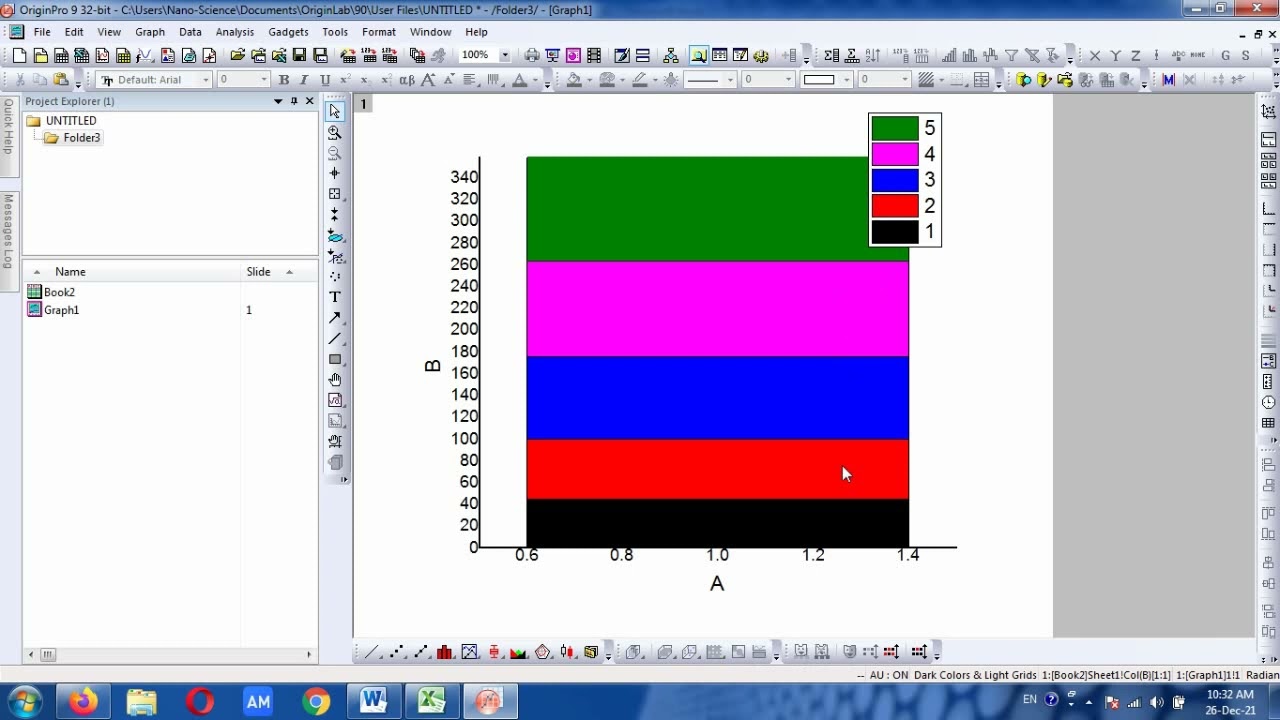Click the Bold formatting button

tap(283, 80)
